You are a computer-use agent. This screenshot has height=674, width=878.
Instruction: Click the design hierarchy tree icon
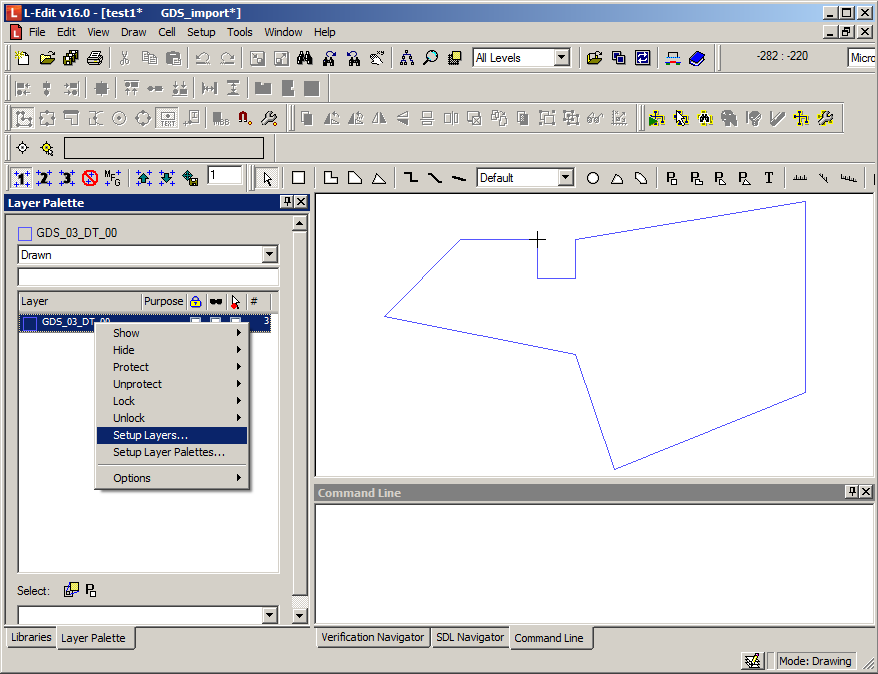406,58
